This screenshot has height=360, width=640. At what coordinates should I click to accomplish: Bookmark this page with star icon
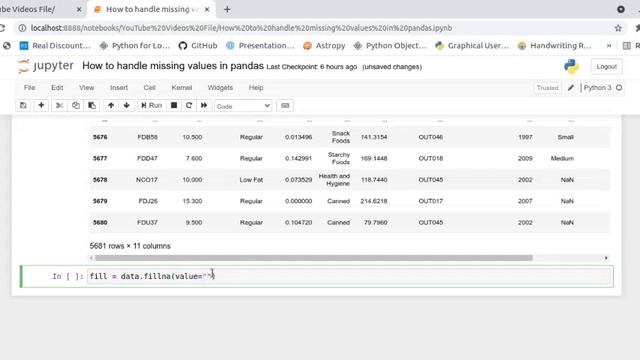[618, 28]
